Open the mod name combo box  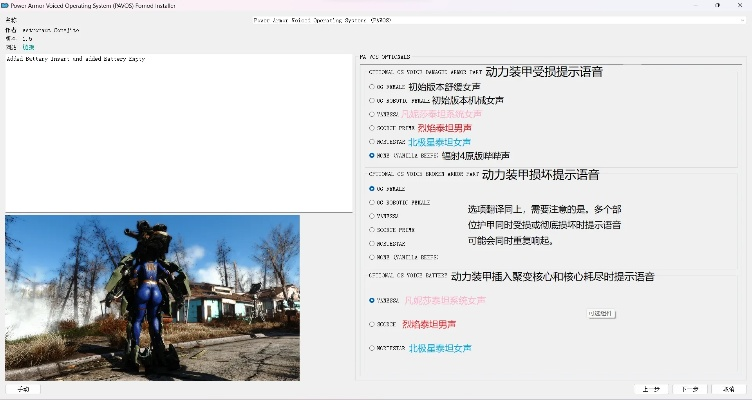tap(498, 20)
